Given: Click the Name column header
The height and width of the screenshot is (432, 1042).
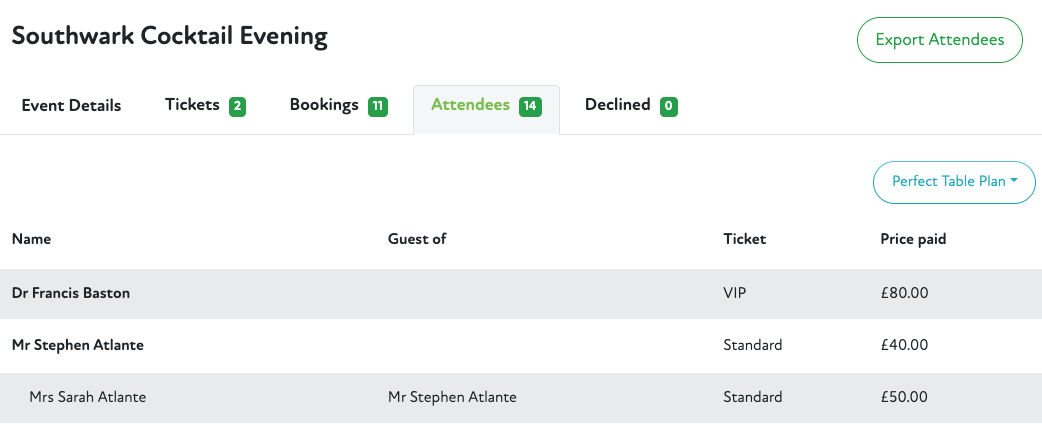Looking at the screenshot, I should (31, 239).
